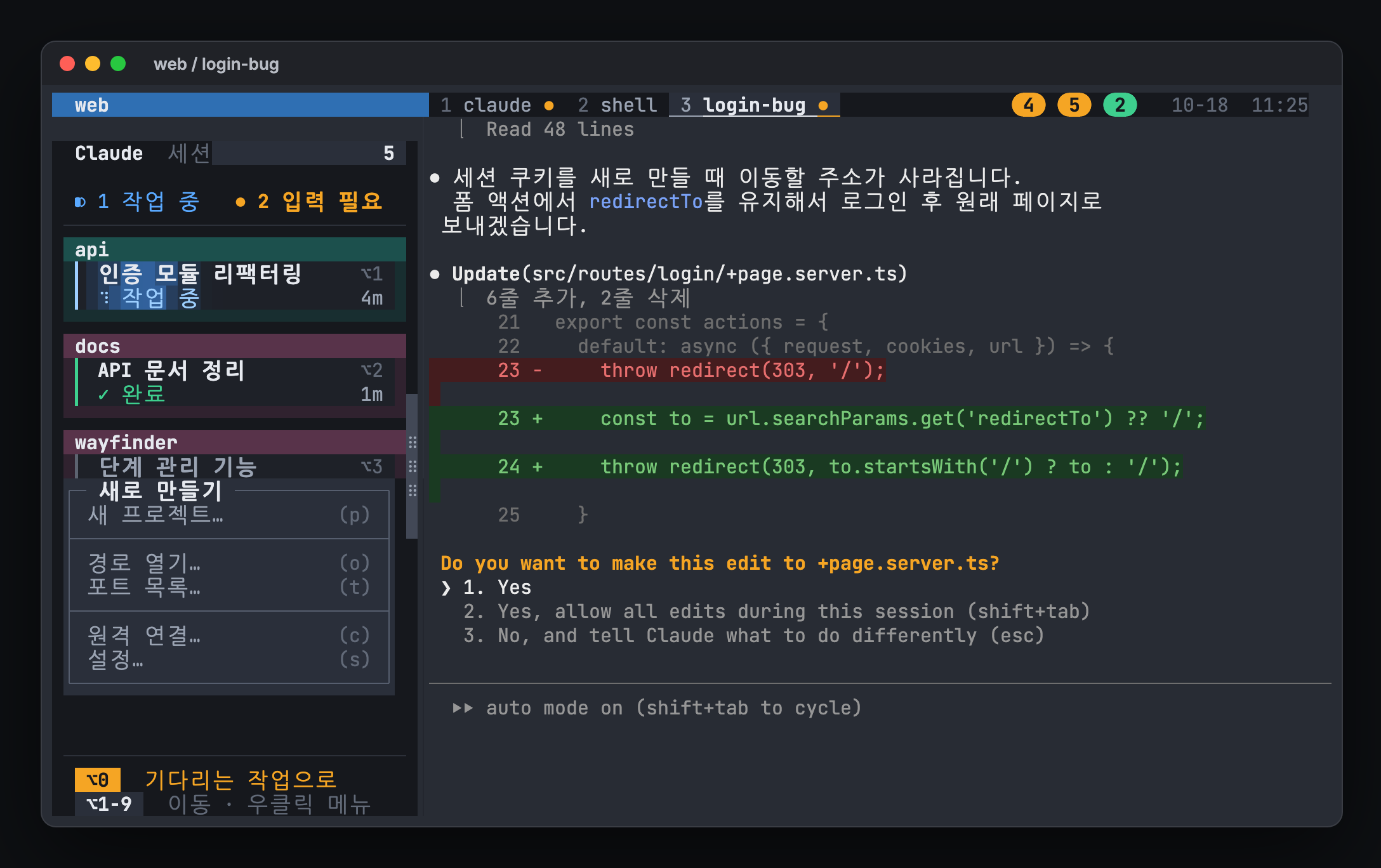The height and width of the screenshot is (868, 1381).
Task: Open the docs project header
Action: (x=234, y=346)
